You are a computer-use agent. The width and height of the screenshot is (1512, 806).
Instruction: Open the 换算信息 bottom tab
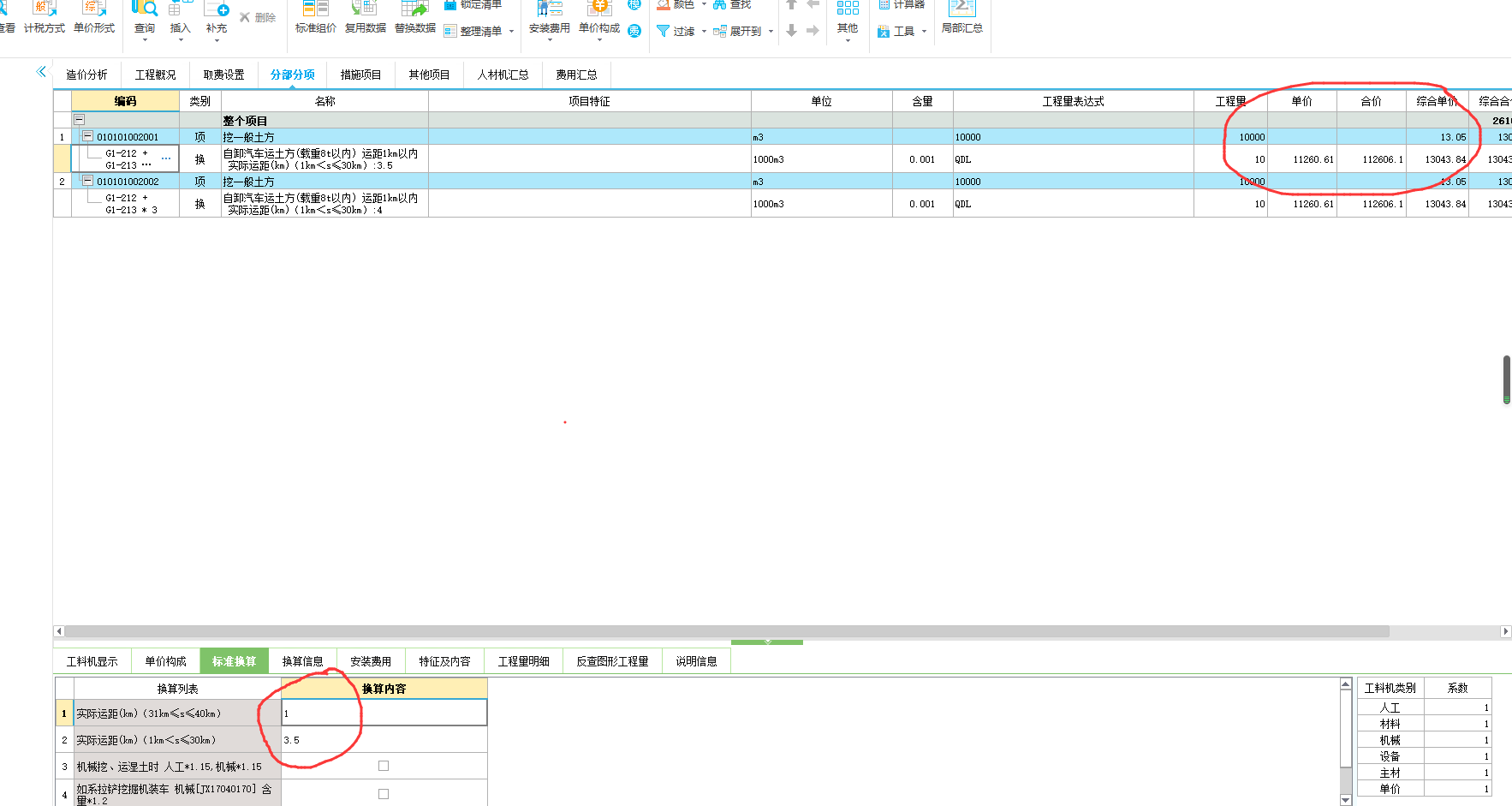click(303, 661)
